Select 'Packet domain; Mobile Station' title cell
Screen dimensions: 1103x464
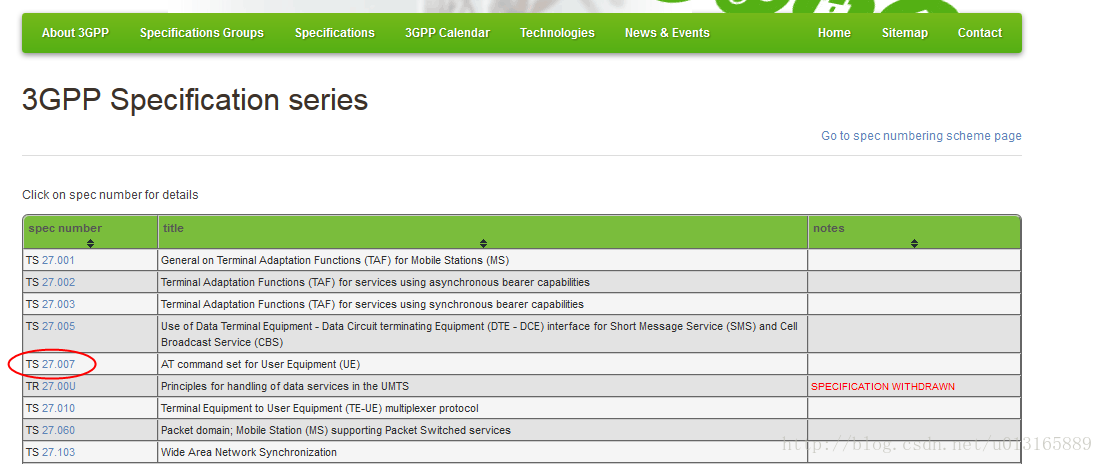click(483, 430)
